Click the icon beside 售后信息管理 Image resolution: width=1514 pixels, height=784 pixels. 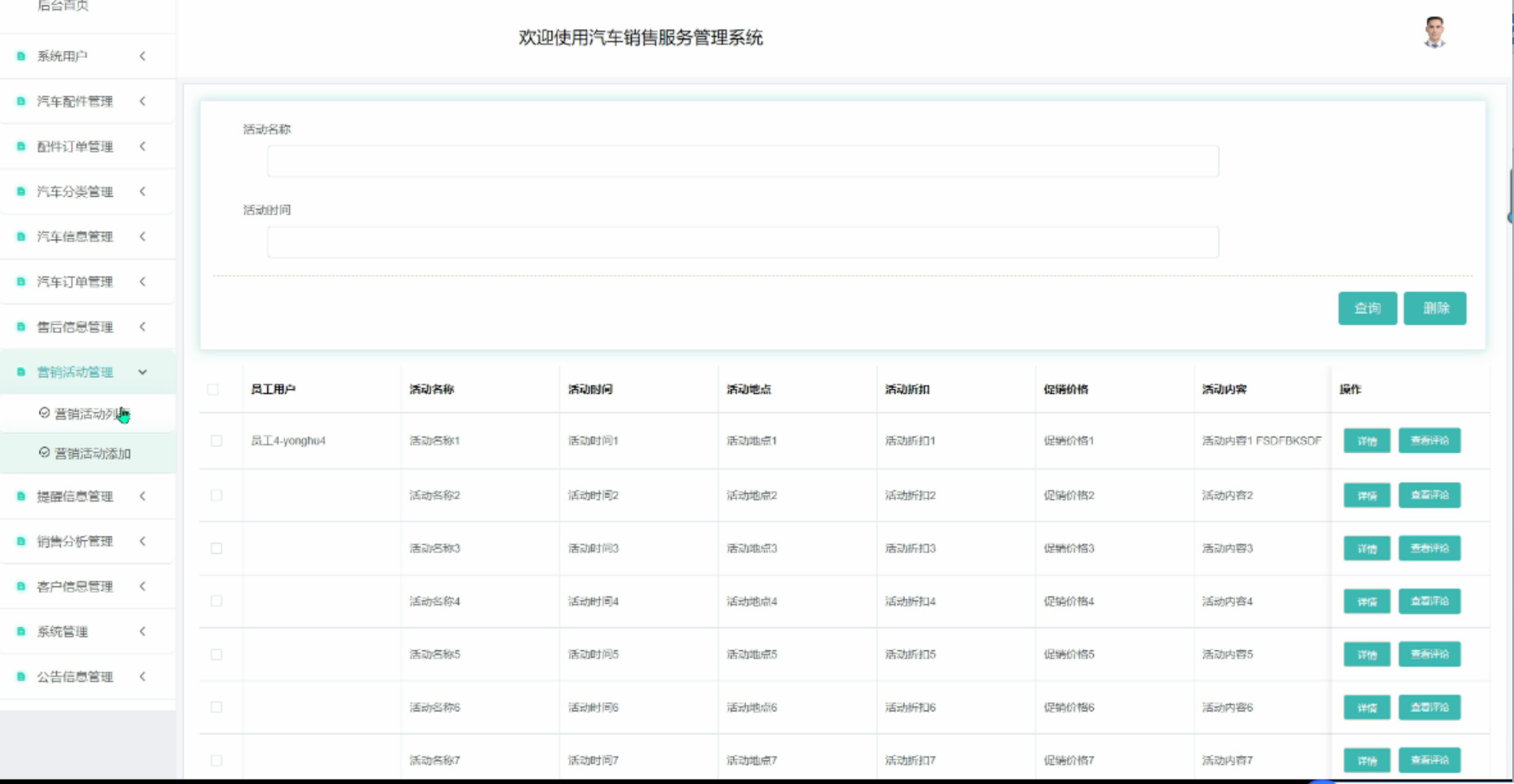(21, 328)
